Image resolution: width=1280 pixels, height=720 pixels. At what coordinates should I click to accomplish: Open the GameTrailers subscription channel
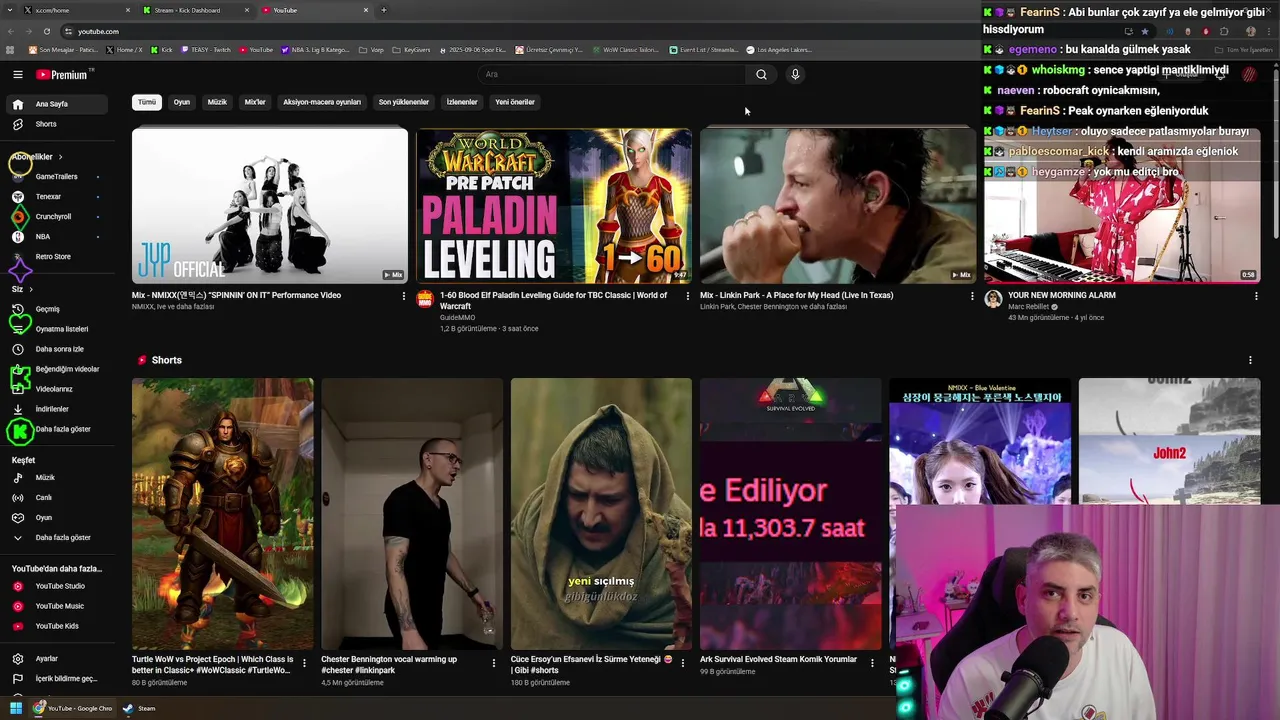[58, 176]
